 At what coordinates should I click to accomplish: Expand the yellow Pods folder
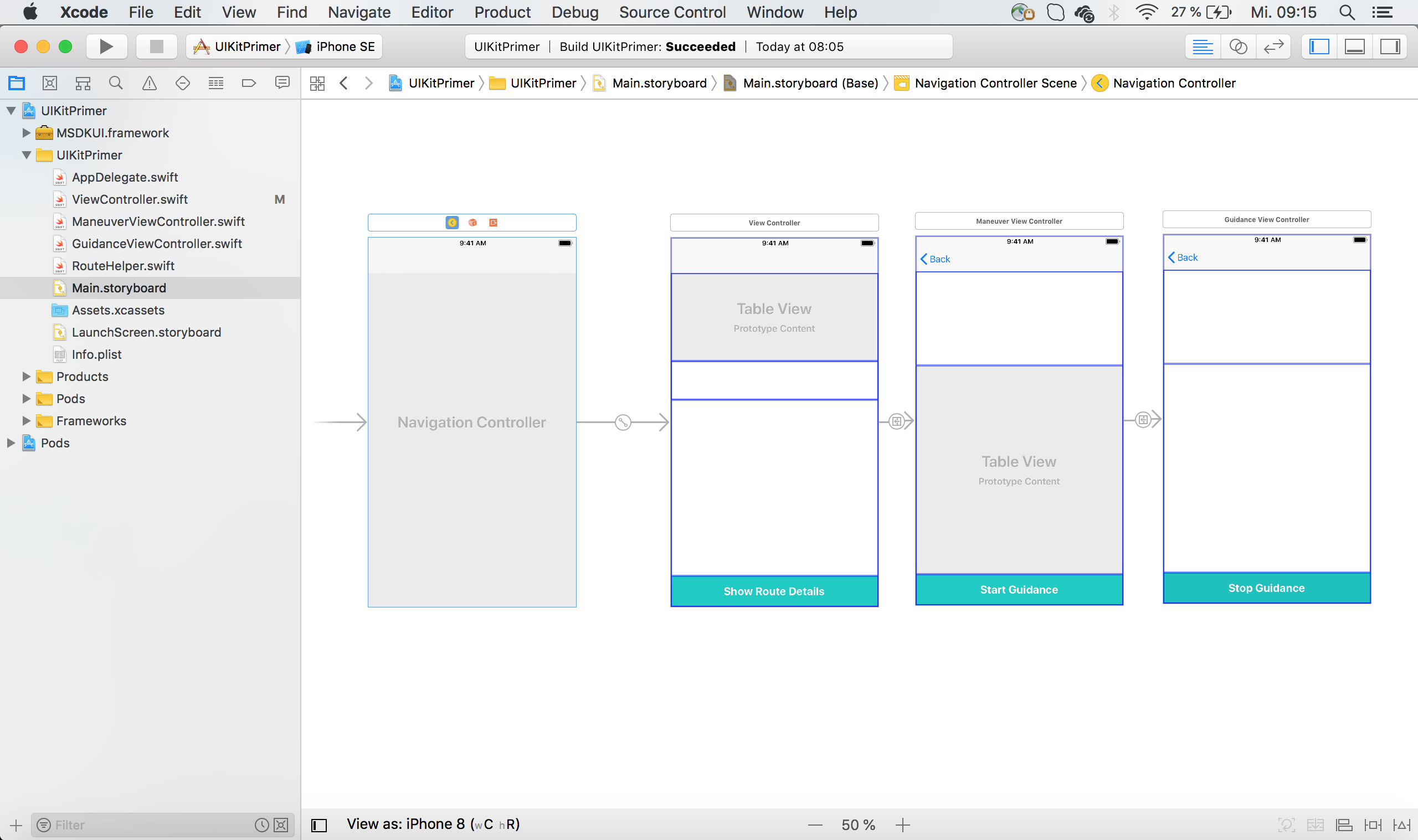(26, 399)
